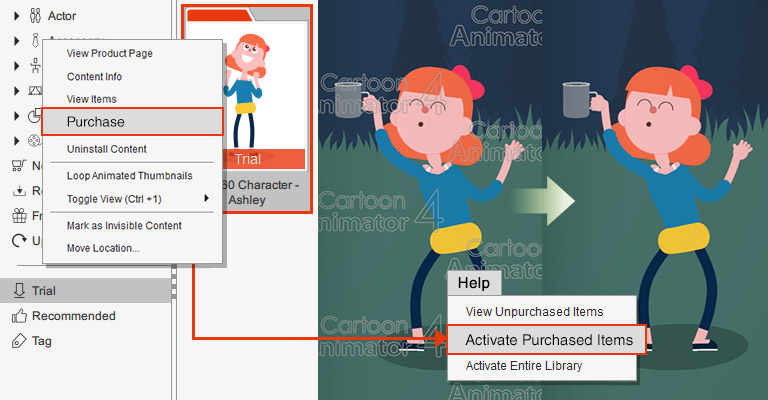Toggle Loop Animated Thumbnails option
Screen dimensions: 768x400
pos(129,176)
